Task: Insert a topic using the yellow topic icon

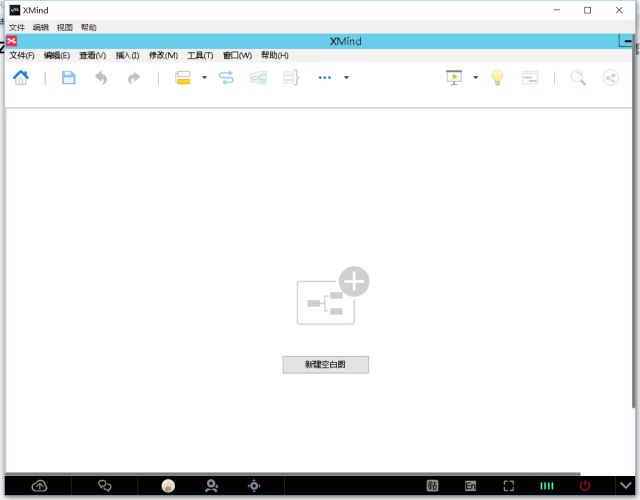Action: pyautogui.click(x=183, y=78)
